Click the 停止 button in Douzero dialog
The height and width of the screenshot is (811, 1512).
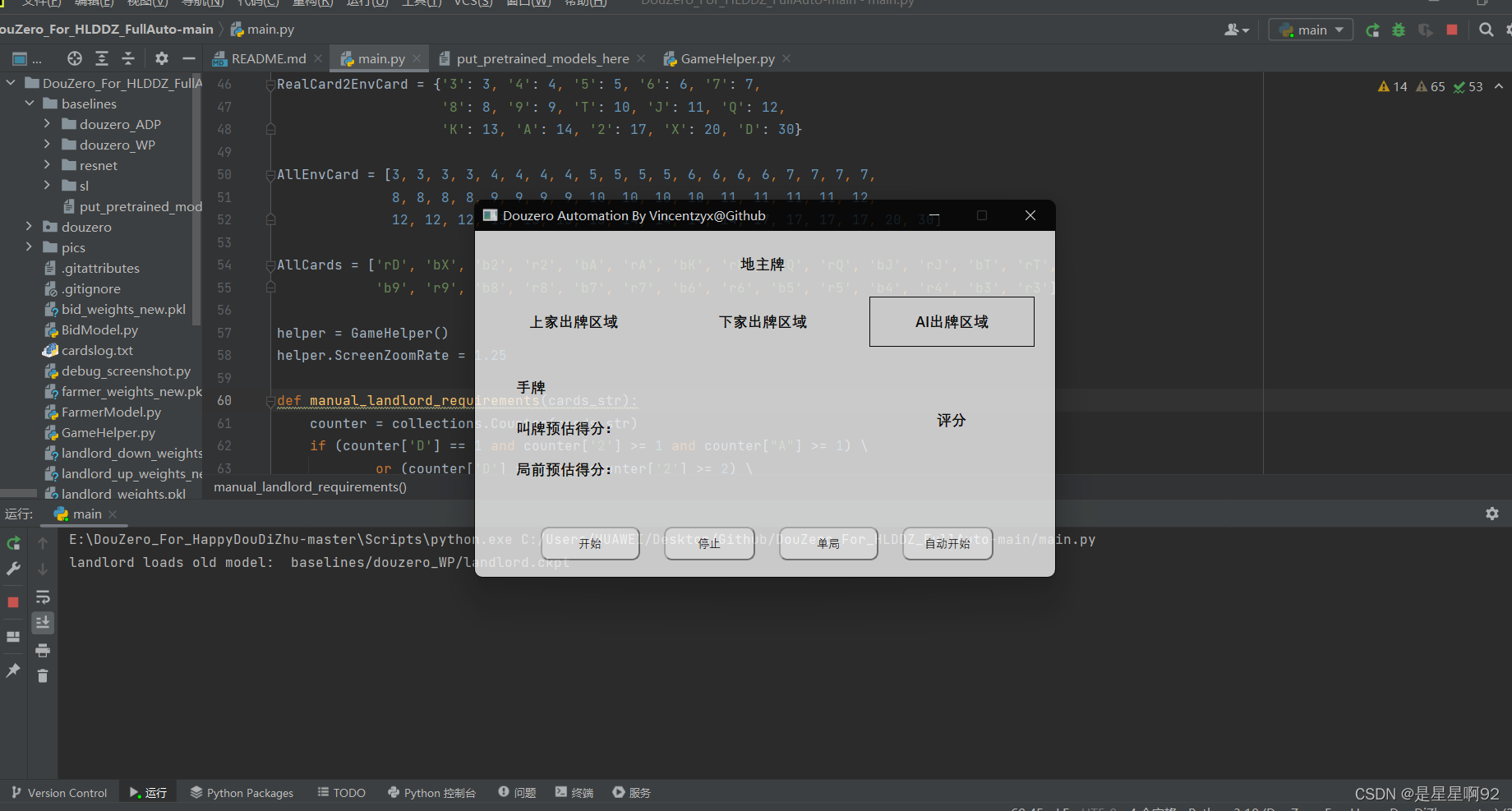click(709, 543)
